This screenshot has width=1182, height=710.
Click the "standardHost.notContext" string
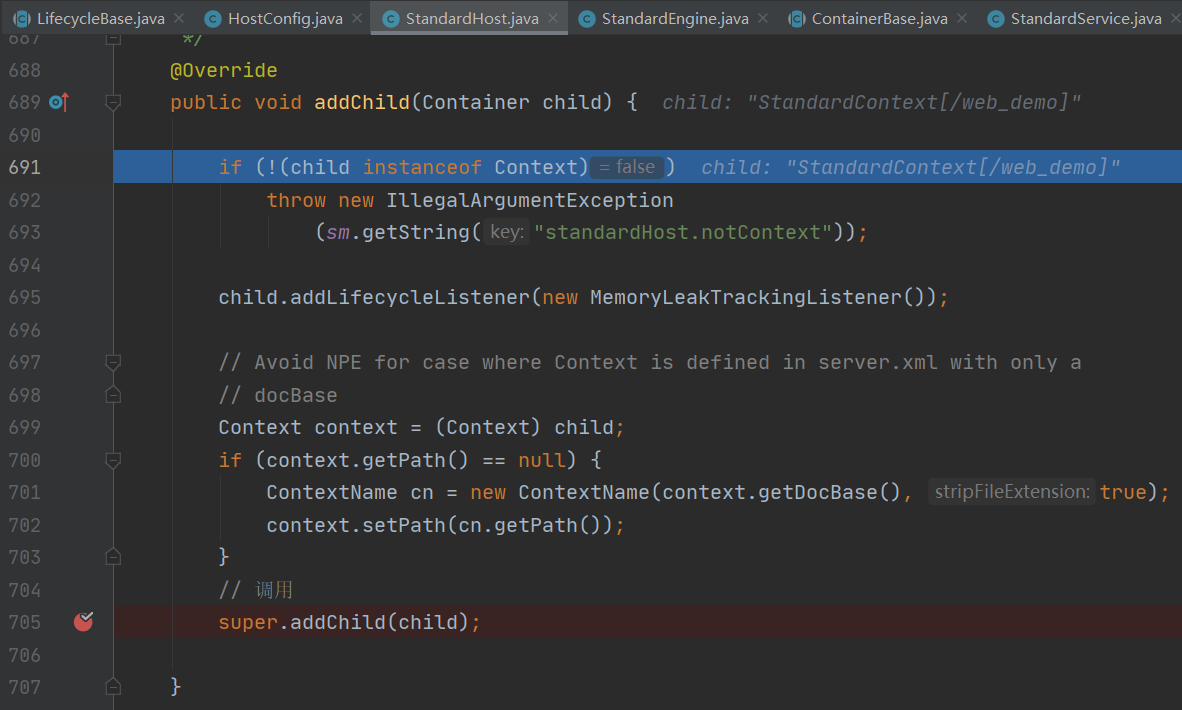[683, 232]
